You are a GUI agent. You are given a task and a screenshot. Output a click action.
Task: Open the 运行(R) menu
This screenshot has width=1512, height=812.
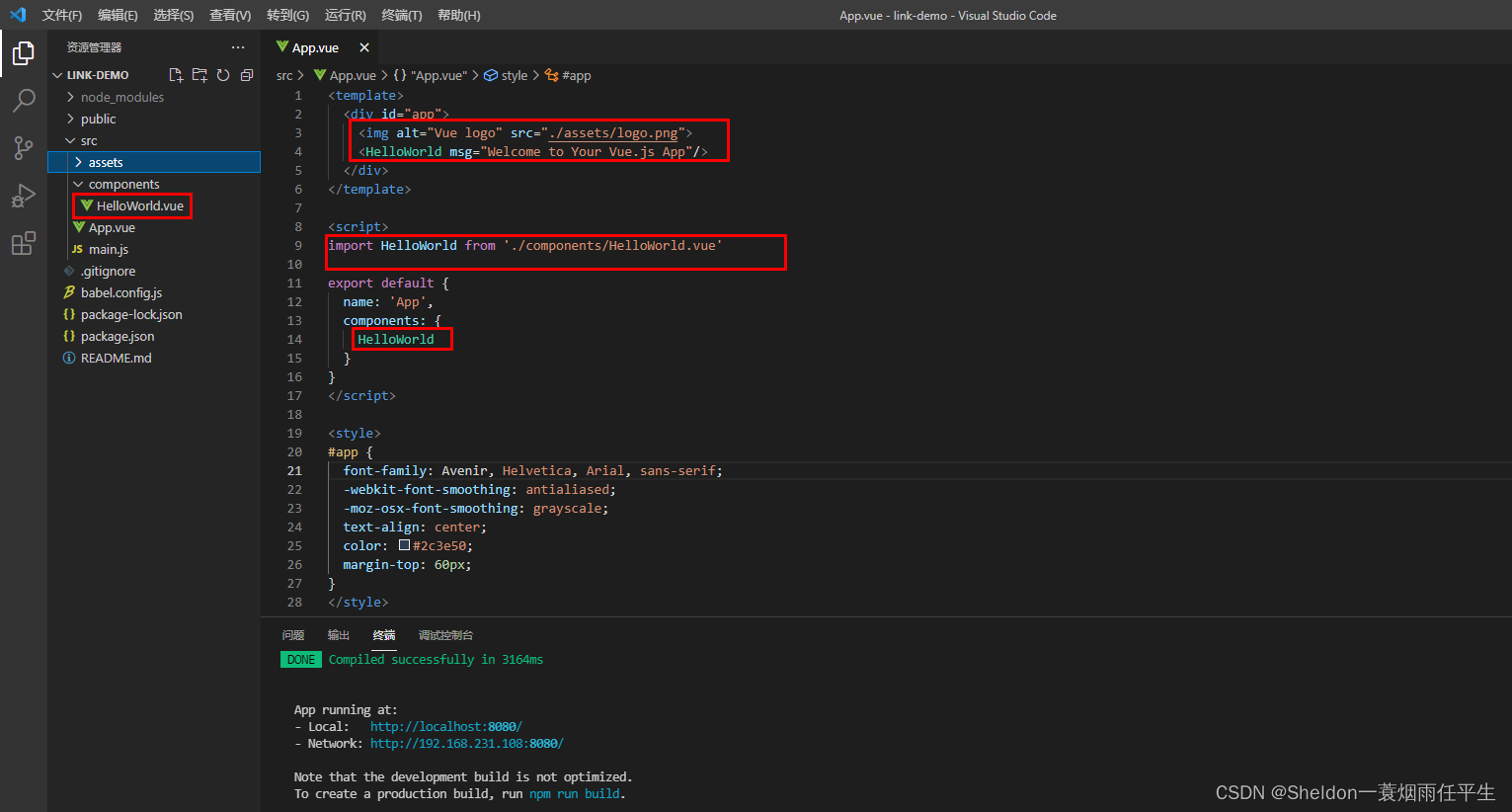coord(345,15)
